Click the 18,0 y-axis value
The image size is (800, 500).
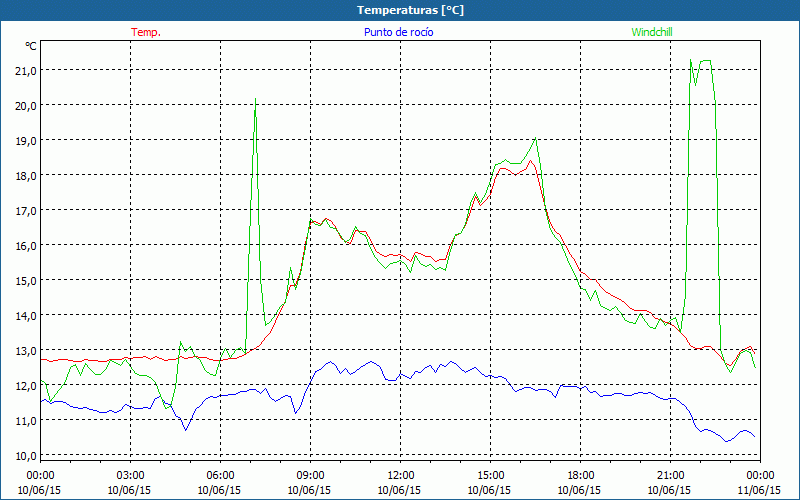pos(25,176)
